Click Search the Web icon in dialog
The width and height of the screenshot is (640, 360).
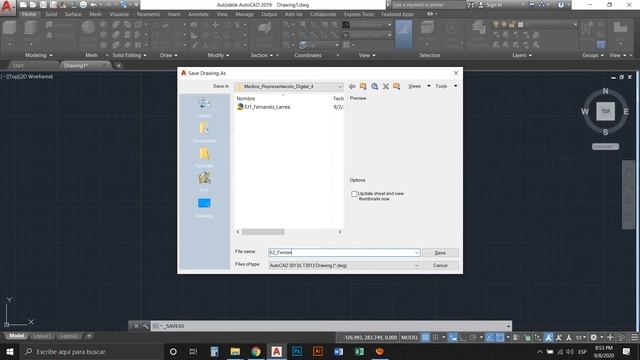374,86
